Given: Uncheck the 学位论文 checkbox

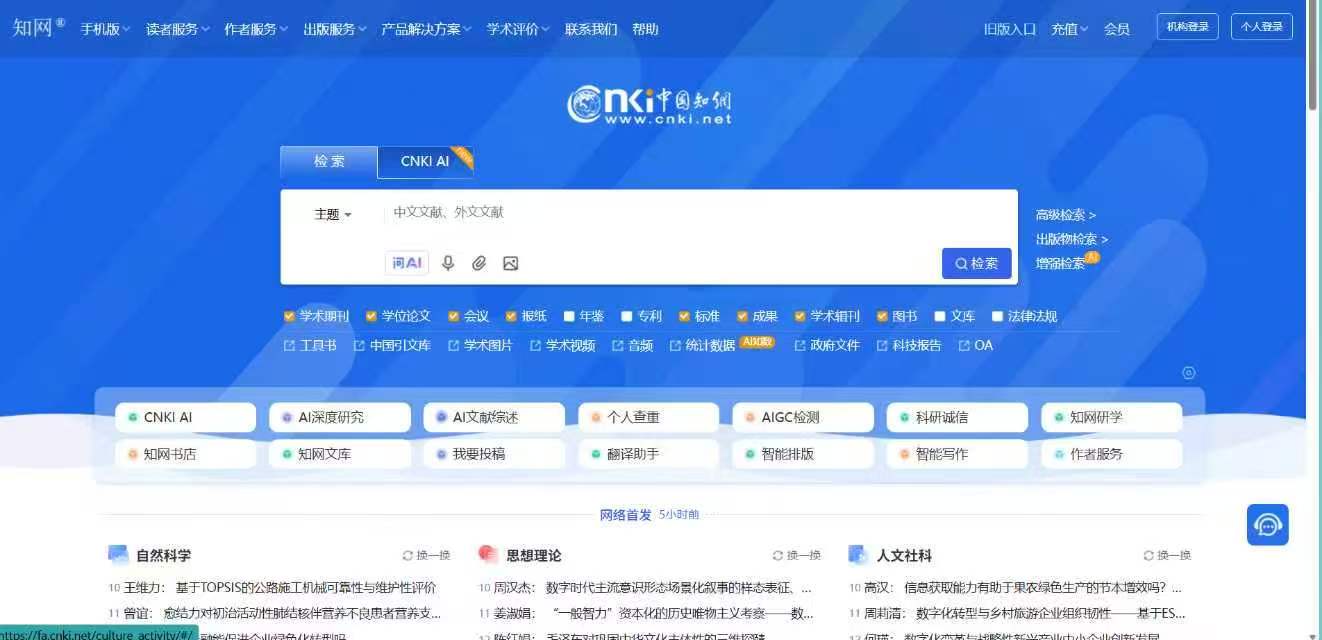Looking at the screenshot, I should [372, 316].
